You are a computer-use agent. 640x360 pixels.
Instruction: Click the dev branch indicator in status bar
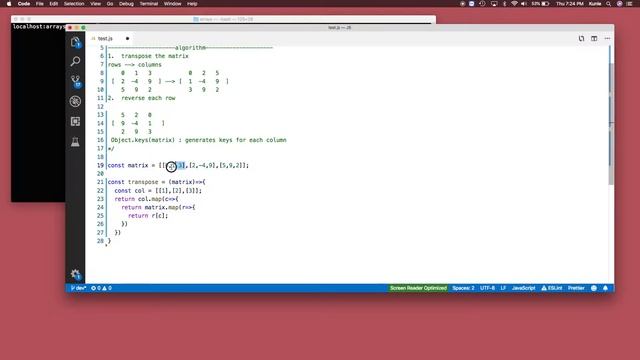(78, 288)
